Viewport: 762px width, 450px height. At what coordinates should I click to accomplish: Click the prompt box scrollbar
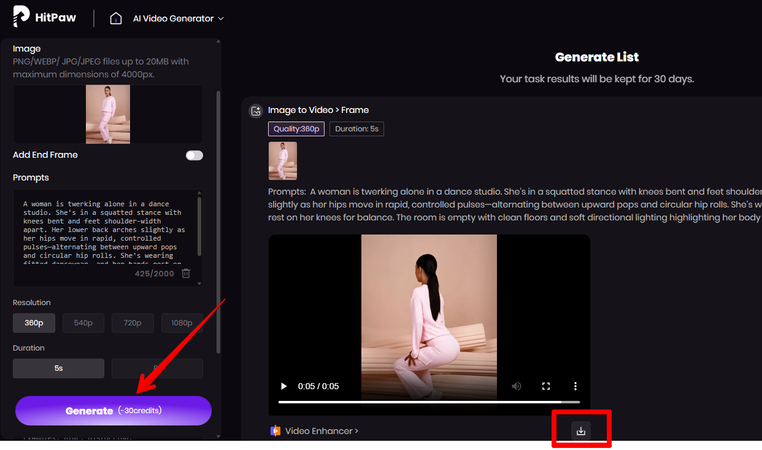pos(199,226)
